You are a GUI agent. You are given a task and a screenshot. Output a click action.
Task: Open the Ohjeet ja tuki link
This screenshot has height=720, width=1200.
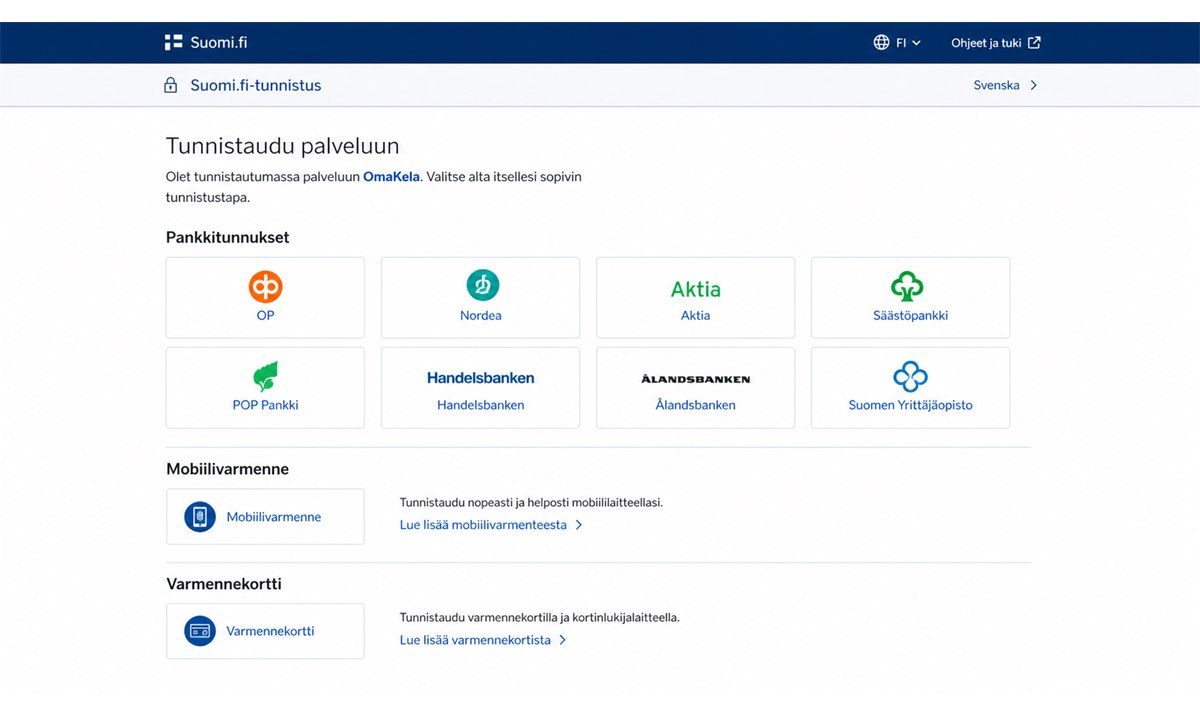click(x=986, y=43)
